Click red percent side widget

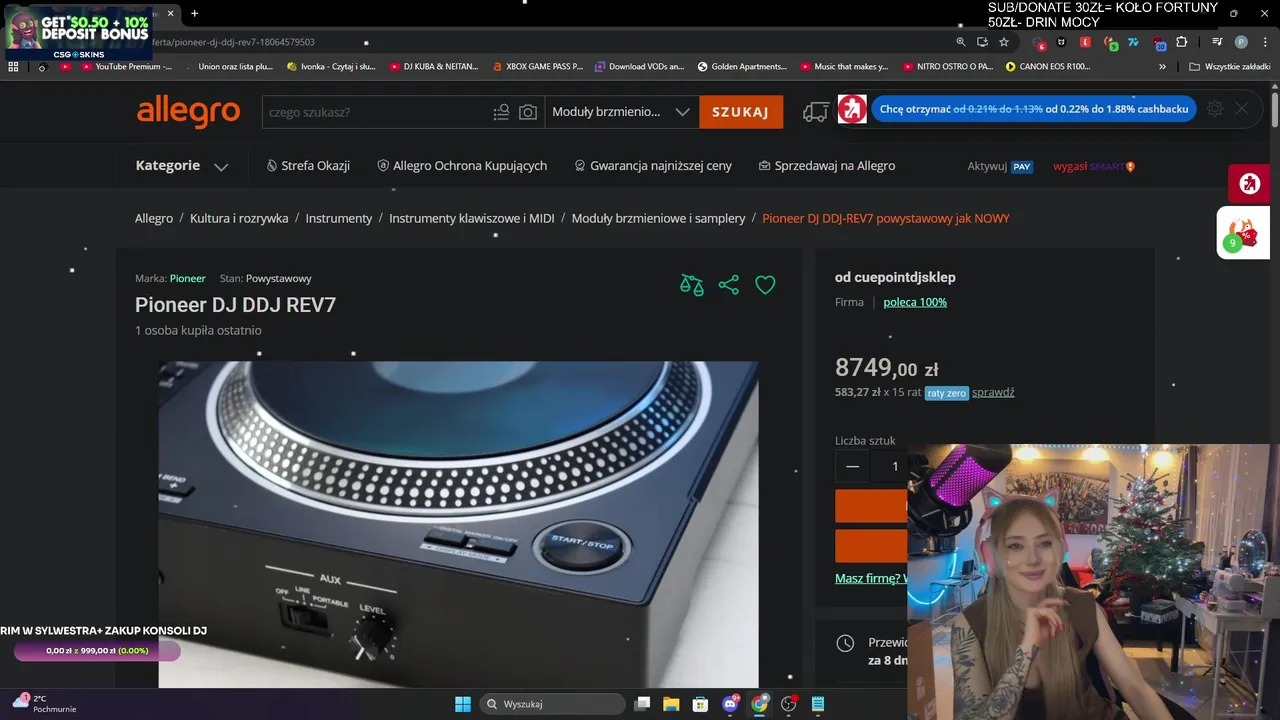tap(1249, 183)
